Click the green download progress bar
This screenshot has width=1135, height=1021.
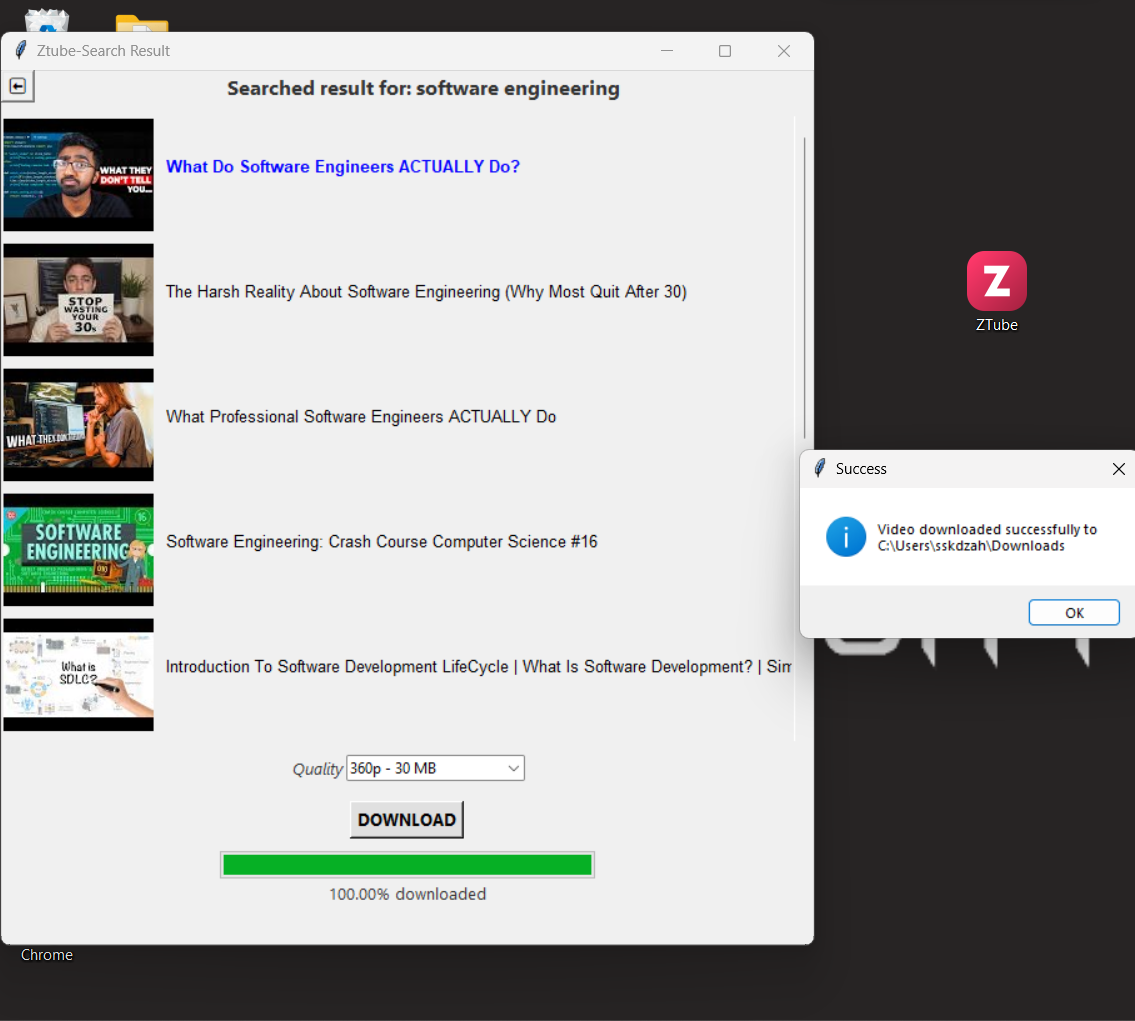coord(407,865)
